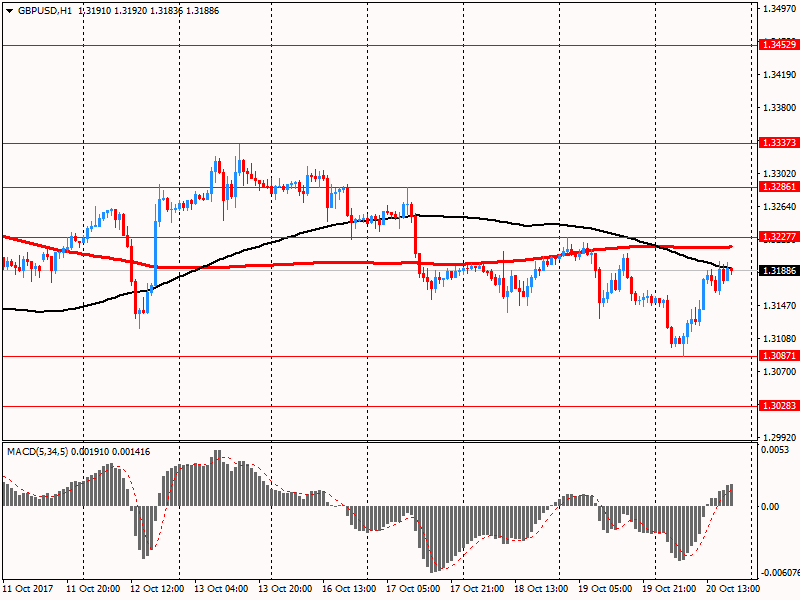
Task: Click the 1.30700 price scale value
Action: (x=779, y=371)
